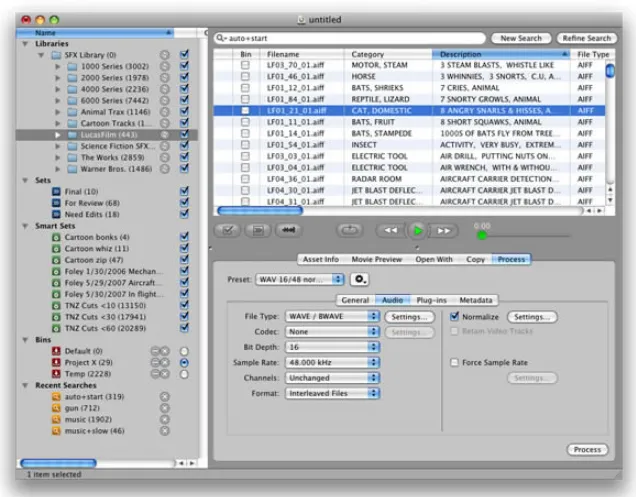The width and height of the screenshot is (636, 497).
Task: Open the Open With tab
Action: (x=434, y=259)
